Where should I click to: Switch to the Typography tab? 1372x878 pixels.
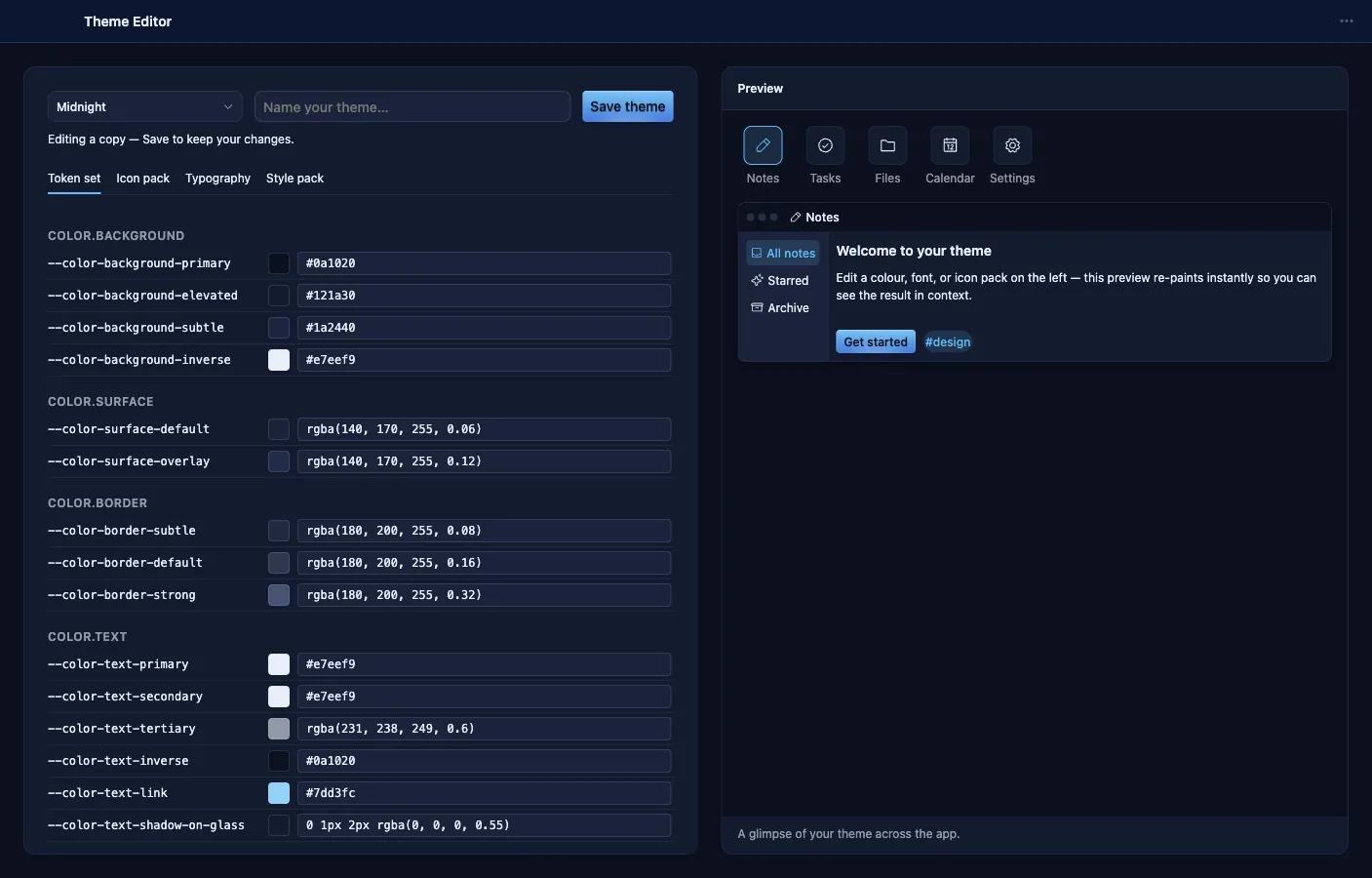[x=217, y=179]
